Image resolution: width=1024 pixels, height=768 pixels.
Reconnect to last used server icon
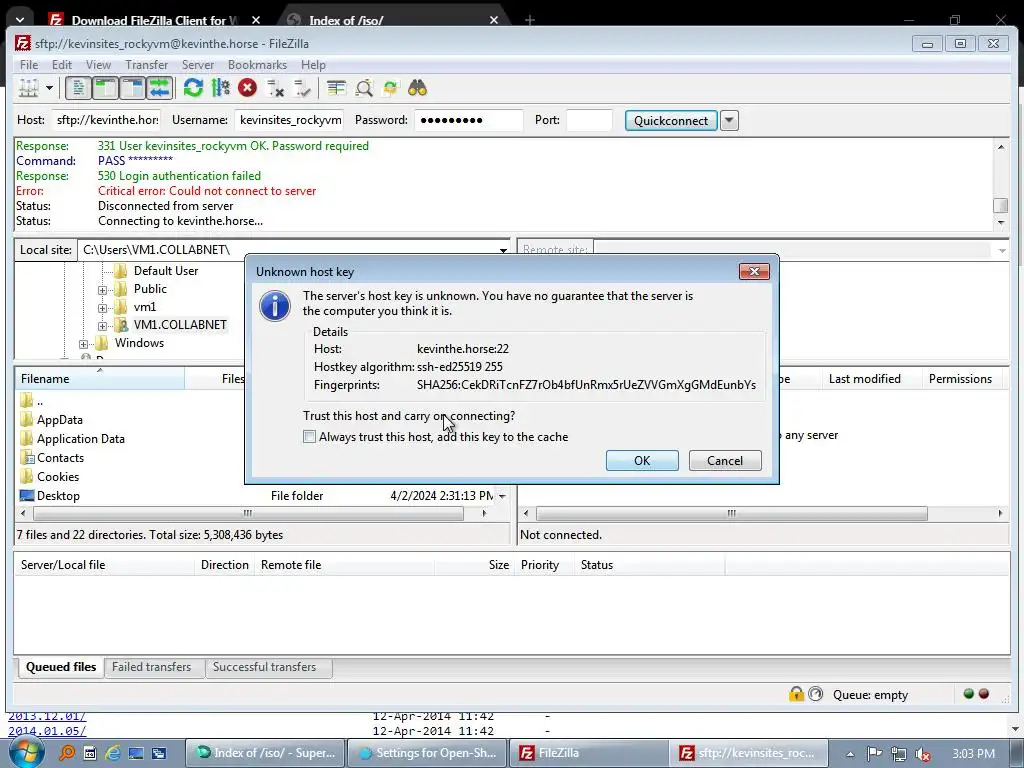click(302, 88)
